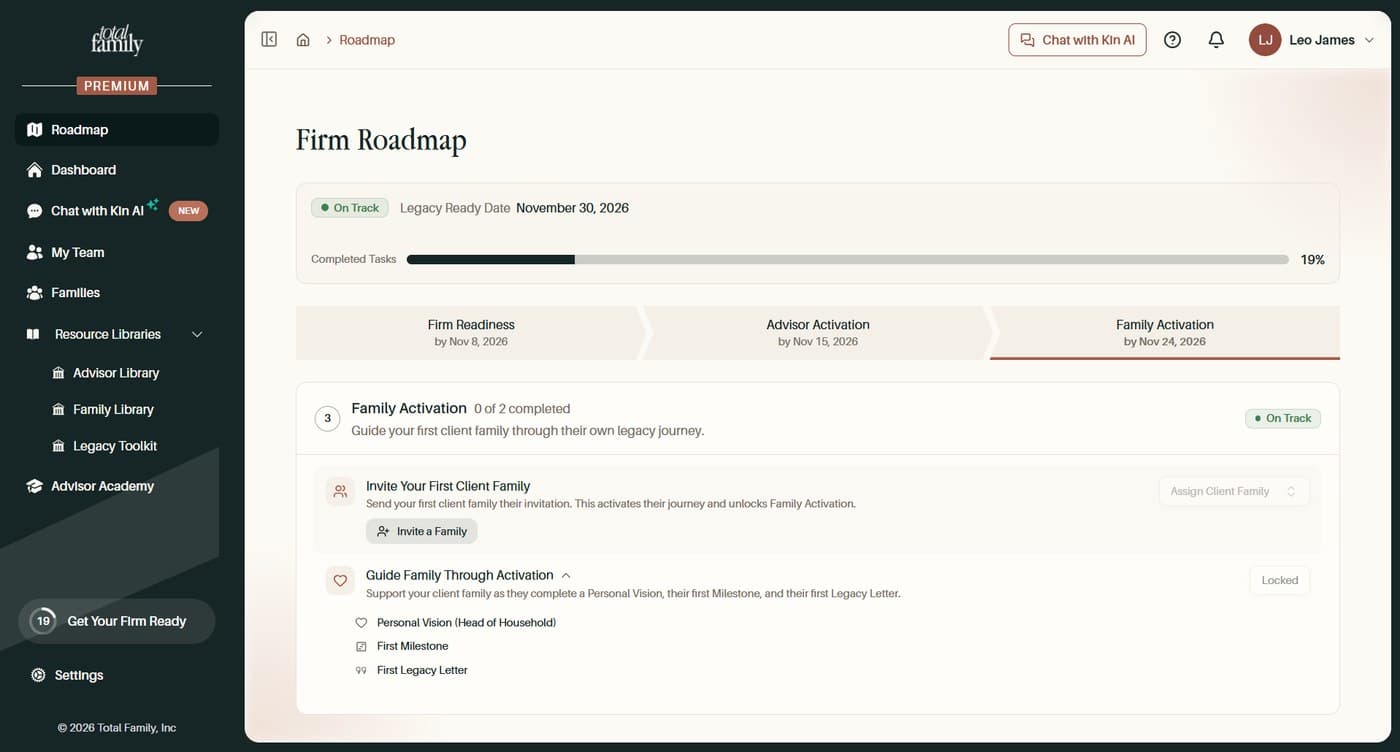Click the heart icon next to Personal Vision
Viewport: 1400px width, 752px height.
[362, 623]
